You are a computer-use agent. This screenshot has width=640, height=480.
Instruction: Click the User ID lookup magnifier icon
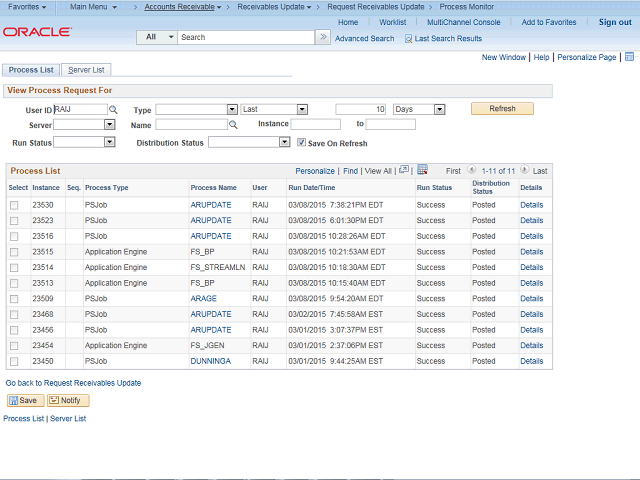coord(113,110)
